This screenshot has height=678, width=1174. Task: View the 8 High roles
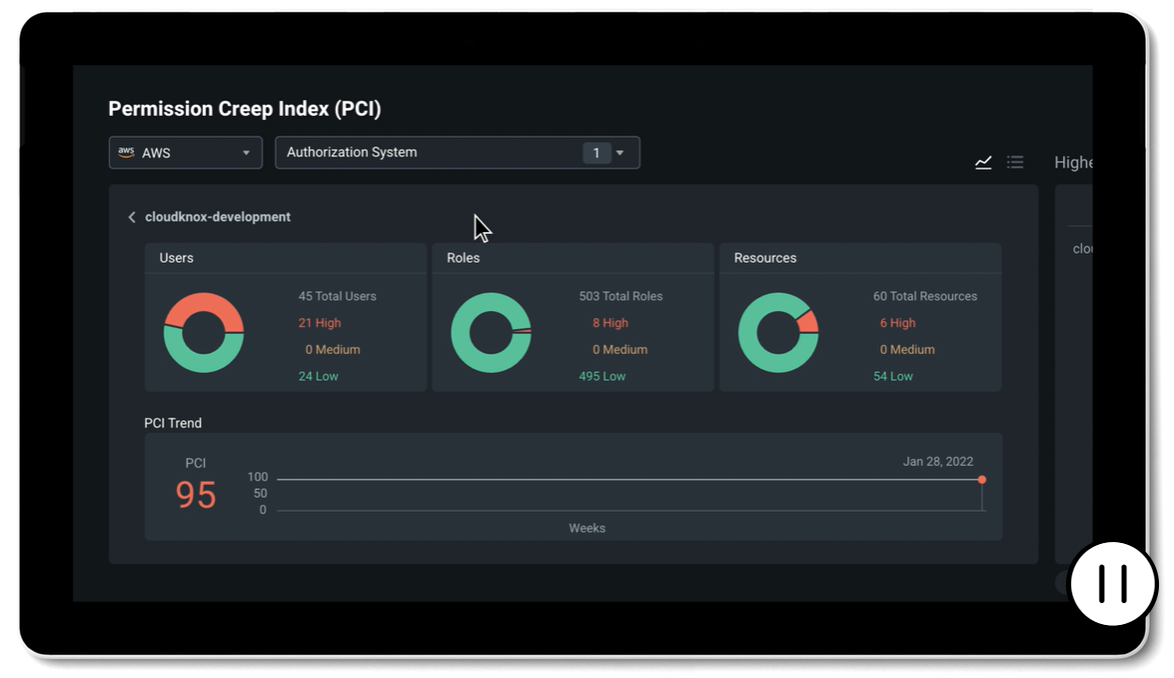point(610,323)
